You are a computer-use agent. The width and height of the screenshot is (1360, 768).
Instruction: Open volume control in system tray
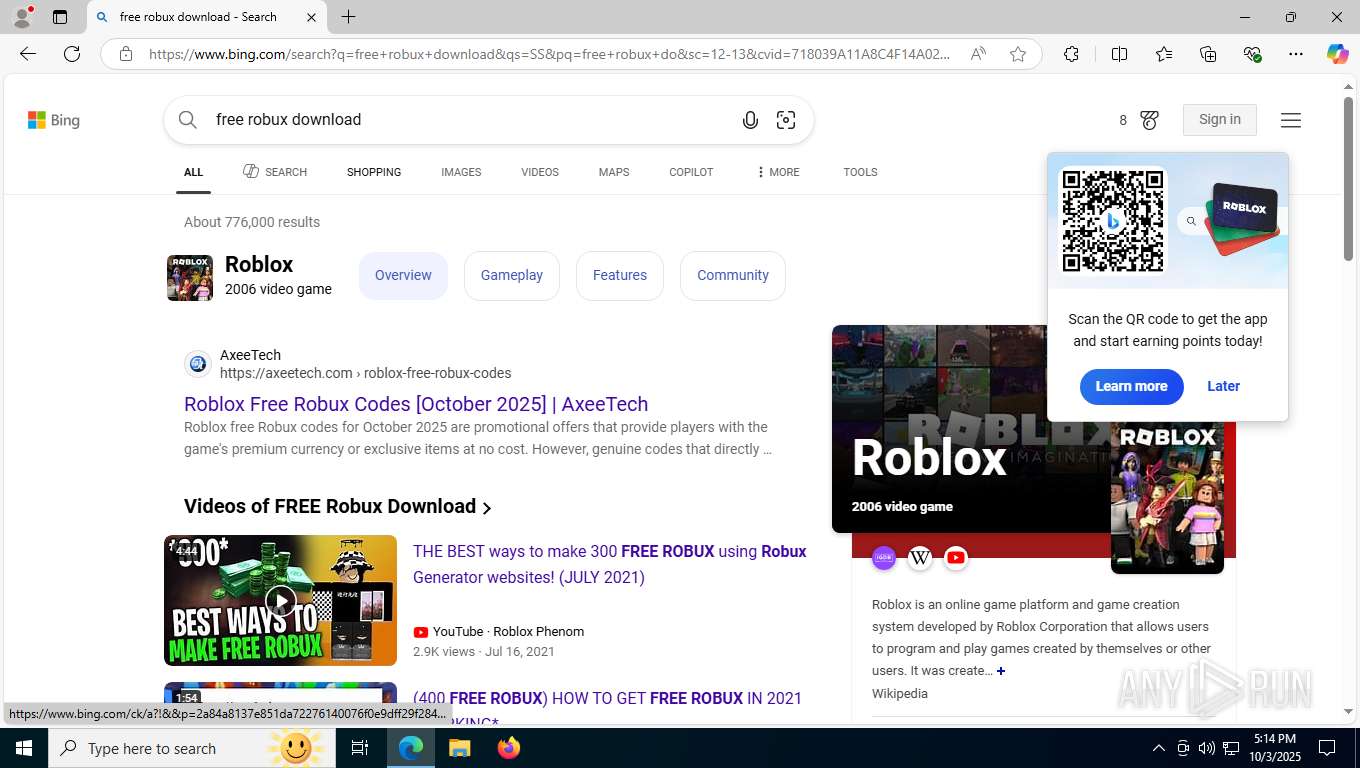tap(1207, 748)
